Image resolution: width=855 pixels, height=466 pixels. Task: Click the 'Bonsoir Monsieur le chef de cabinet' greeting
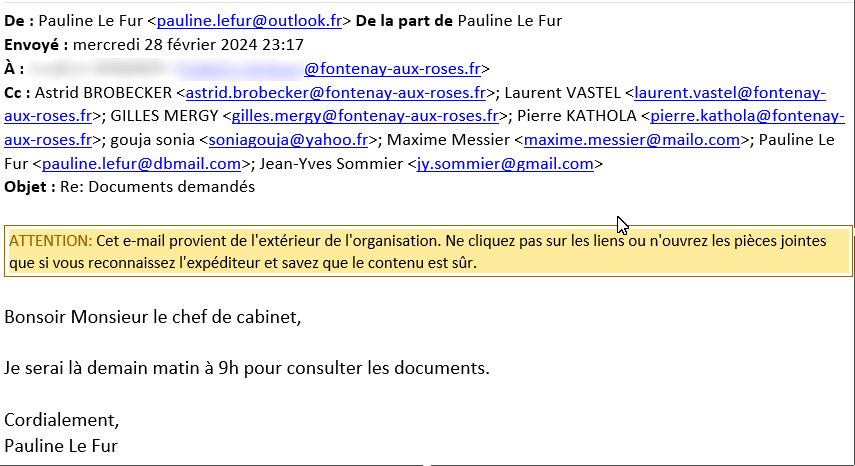coord(152,318)
